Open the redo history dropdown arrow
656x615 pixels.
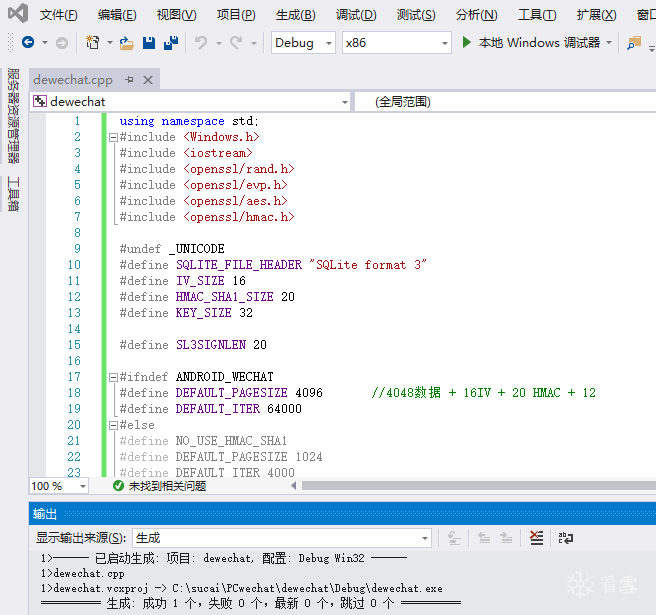[254, 43]
